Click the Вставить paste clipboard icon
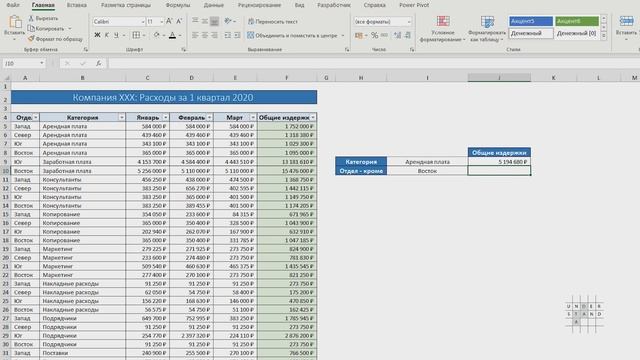Image resolution: width=640 pixels, height=360 pixels. point(15,22)
